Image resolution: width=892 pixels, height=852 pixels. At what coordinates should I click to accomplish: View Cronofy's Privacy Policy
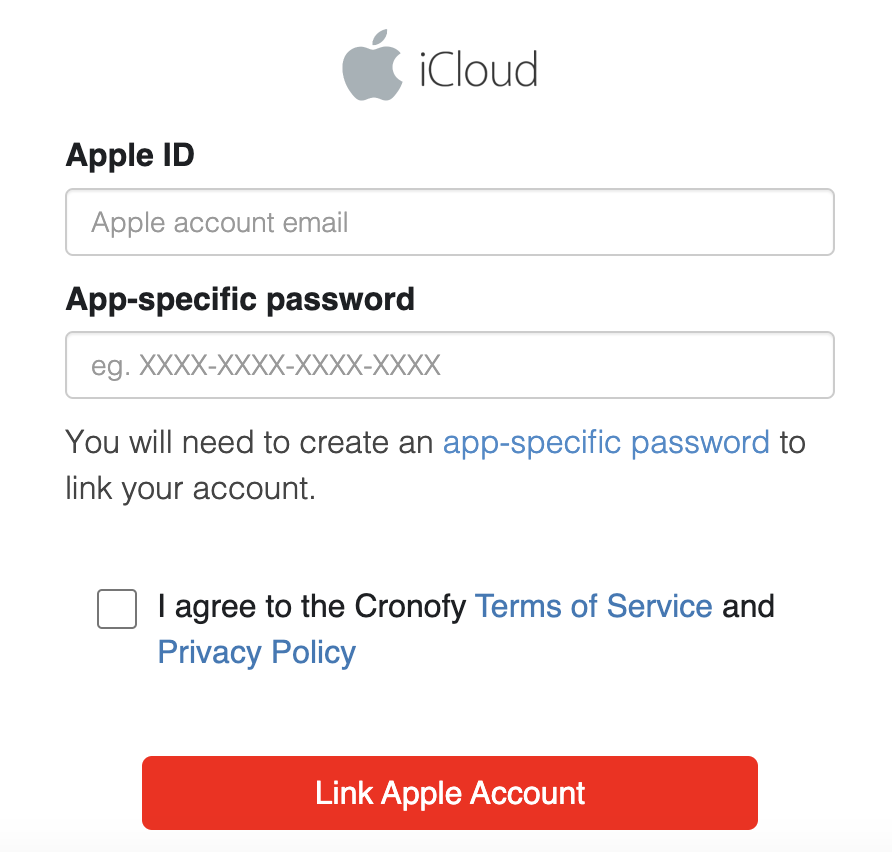257,652
